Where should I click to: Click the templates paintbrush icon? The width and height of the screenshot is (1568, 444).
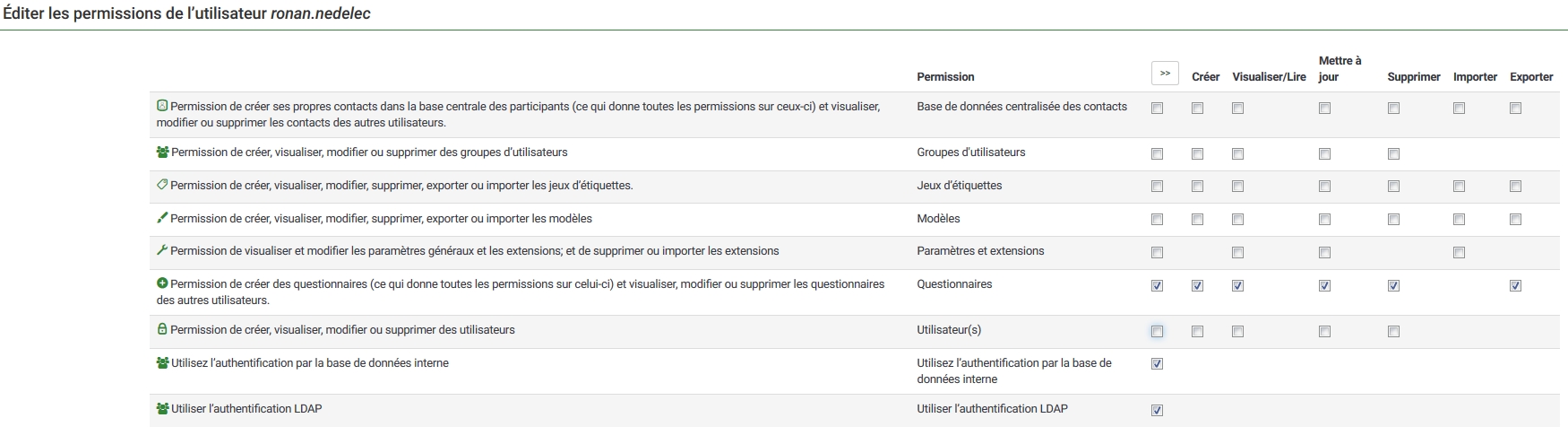[x=162, y=218]
